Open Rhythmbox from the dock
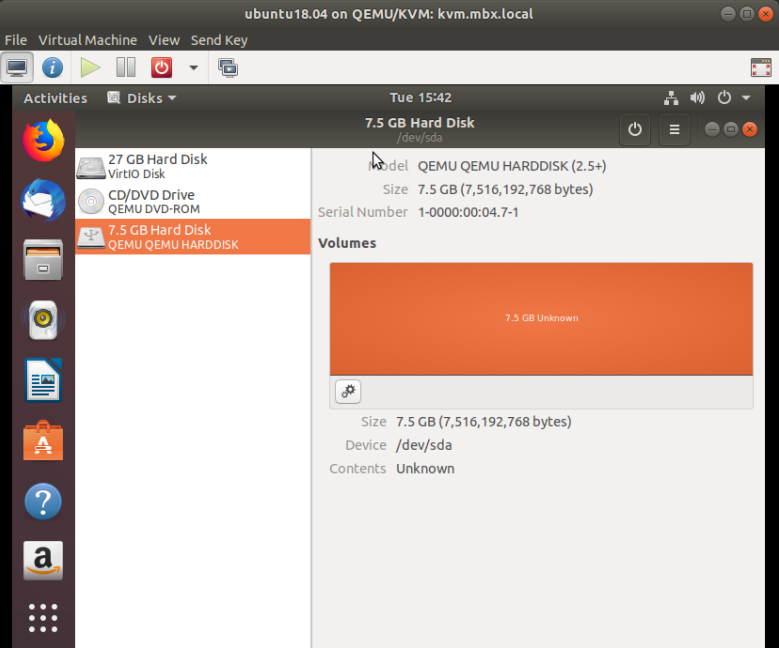The image size is (779, 648). (x=43, y=321)
